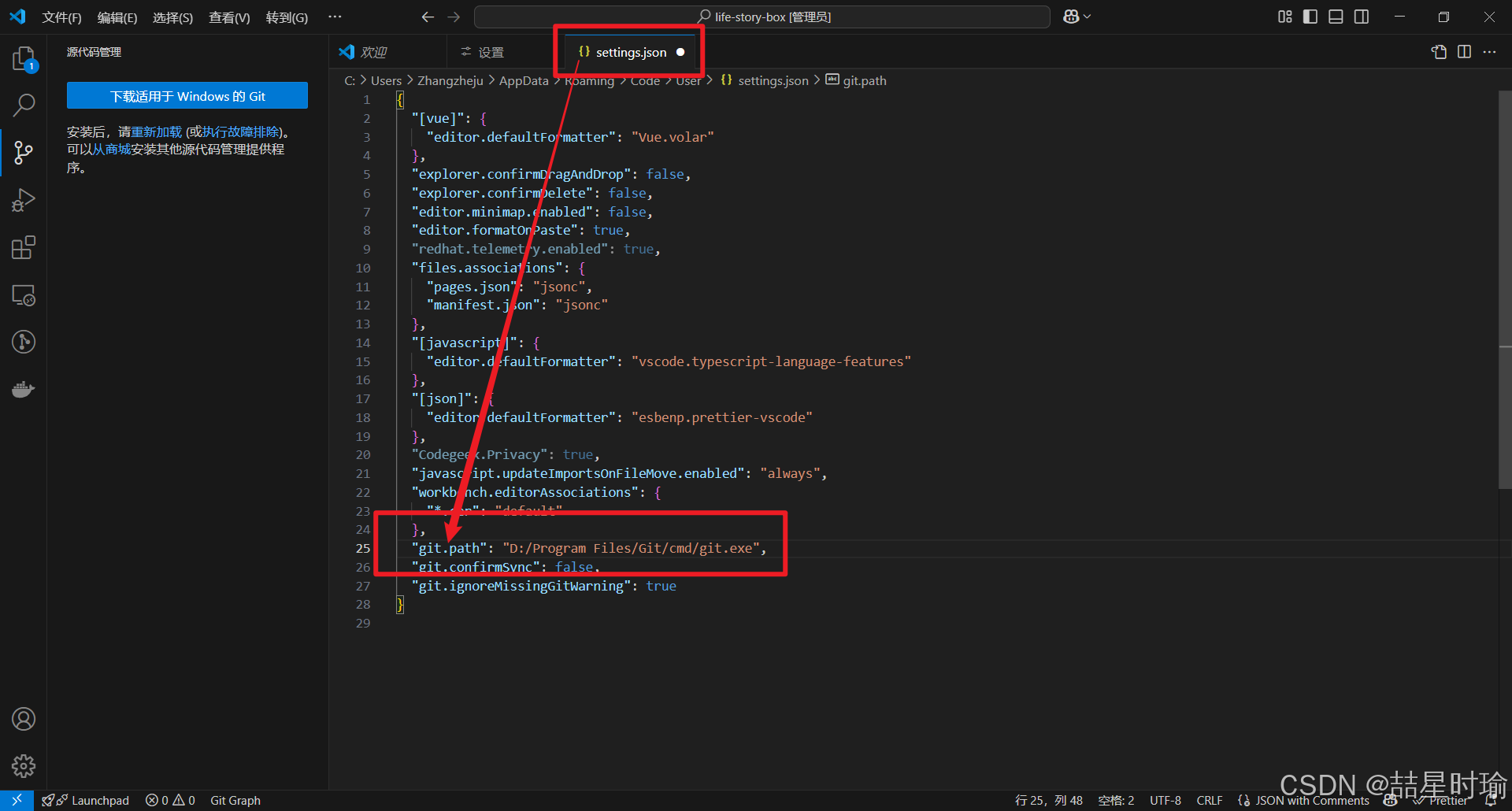Show more menus with the ellipsis
The height and width of the screenshot is (811, 1512).
pos(335,17)
